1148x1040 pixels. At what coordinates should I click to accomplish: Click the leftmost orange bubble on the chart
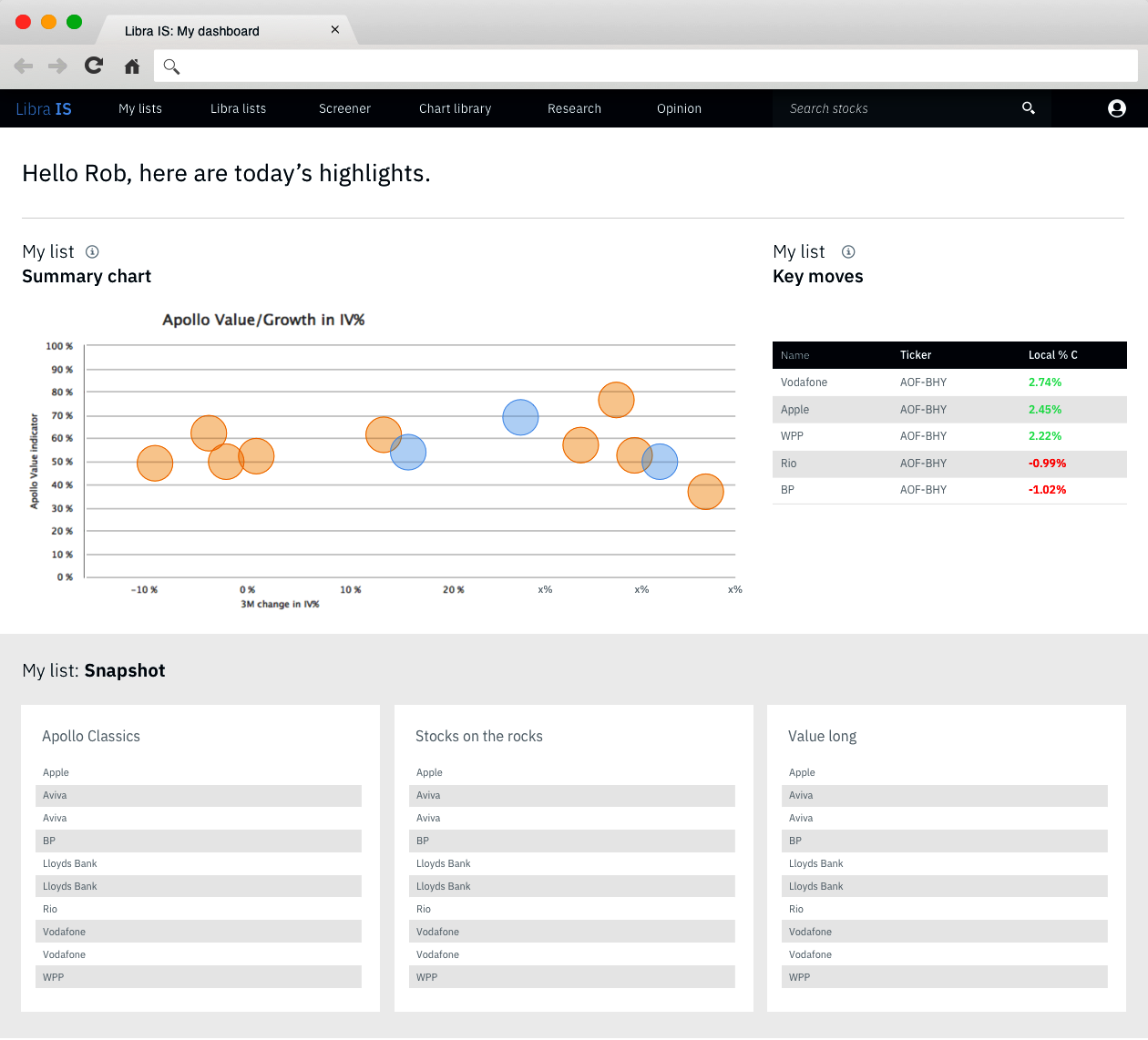coord(155,464)
